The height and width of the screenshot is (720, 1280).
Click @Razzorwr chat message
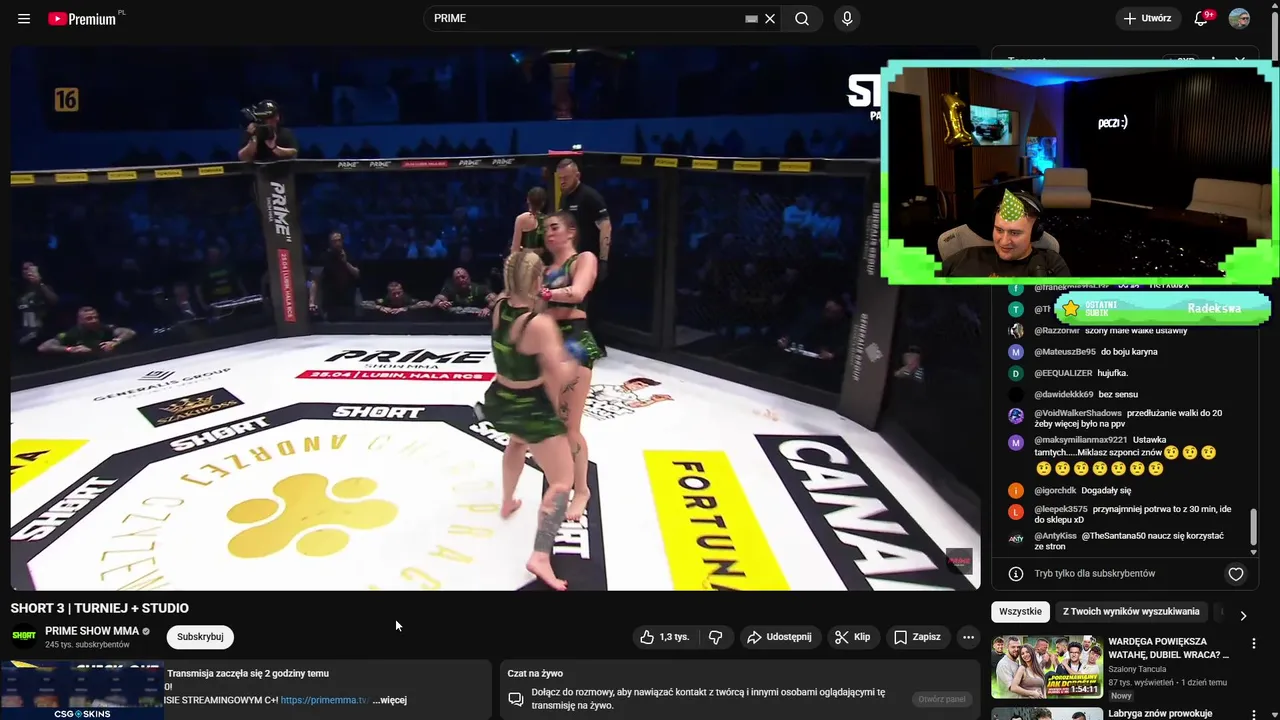tap(1136, 331)
